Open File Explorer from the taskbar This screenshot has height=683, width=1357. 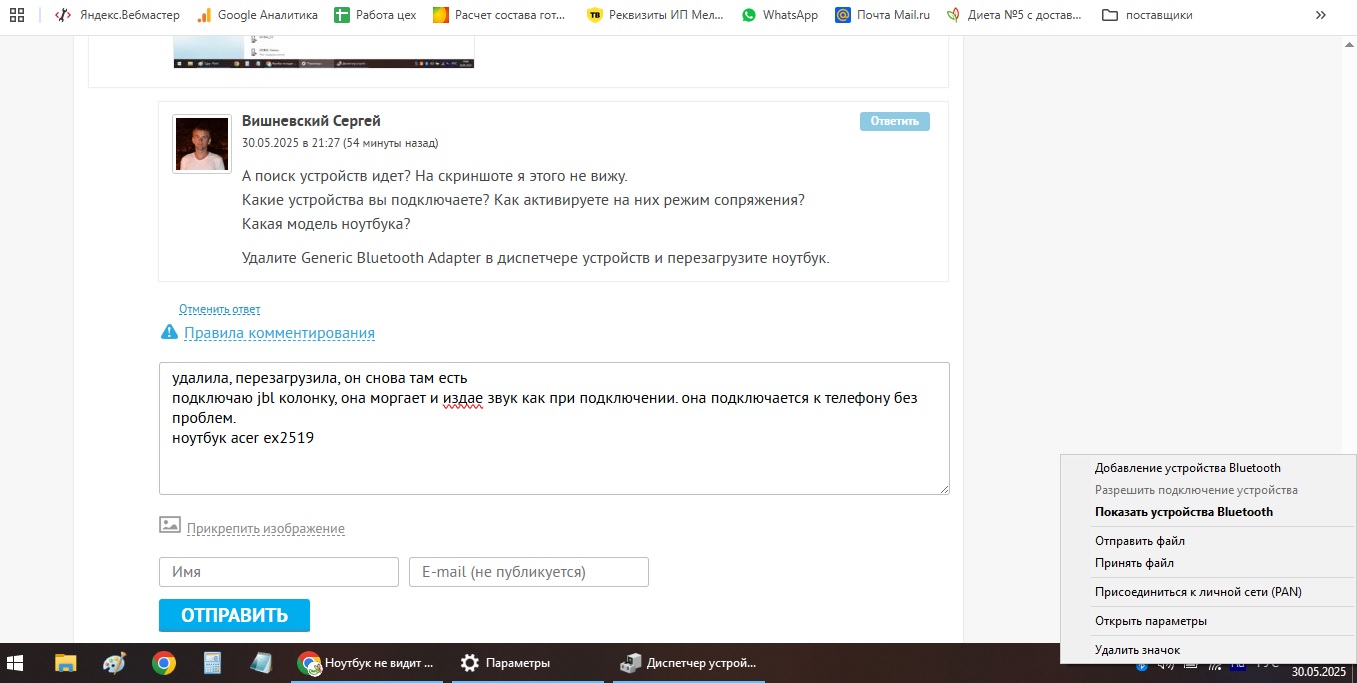tap(66, 663)
